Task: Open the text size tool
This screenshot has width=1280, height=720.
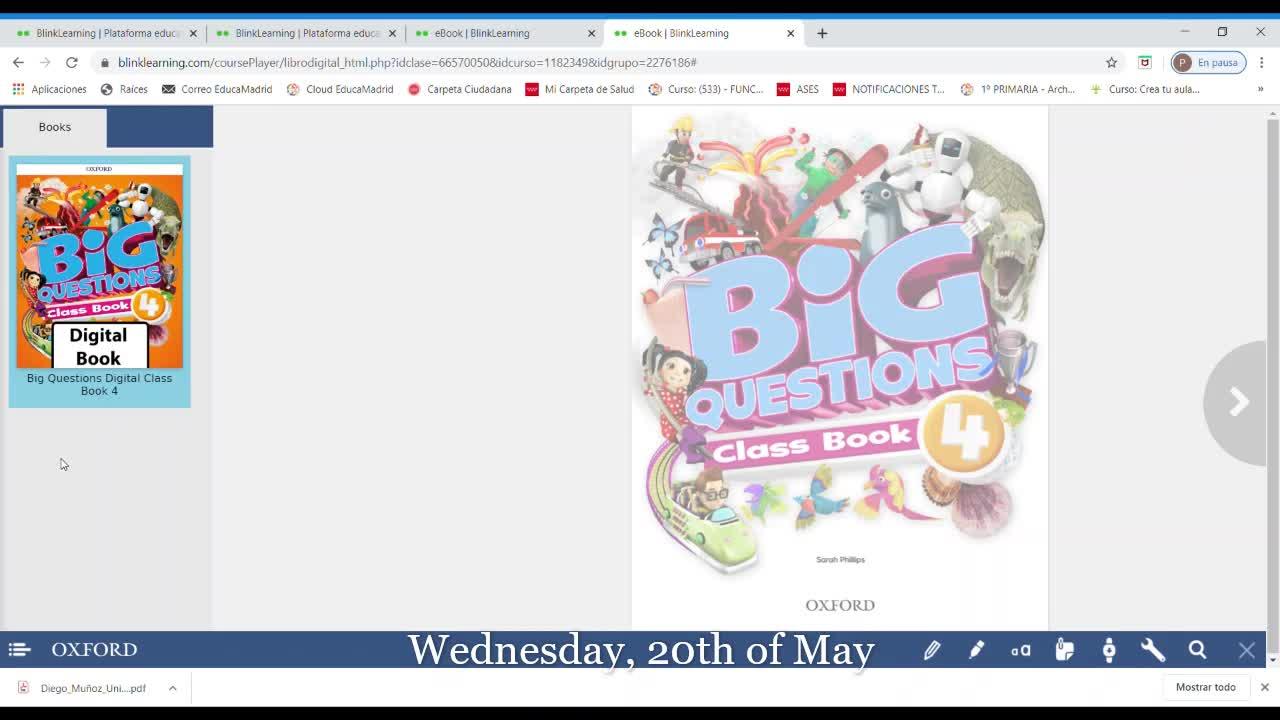Action: 1020,650
